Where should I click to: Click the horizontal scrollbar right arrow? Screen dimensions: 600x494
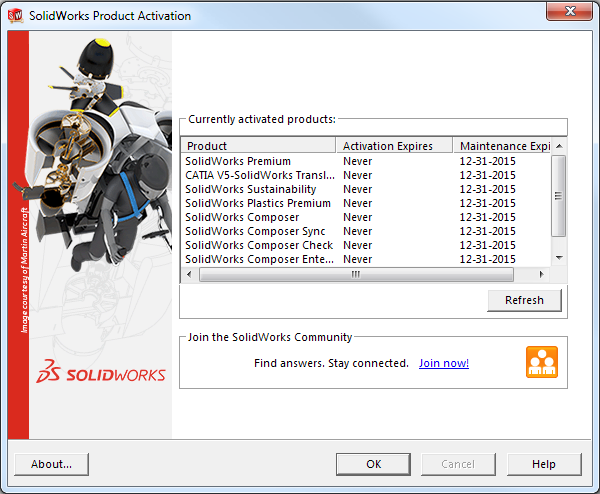click(541, 274)
